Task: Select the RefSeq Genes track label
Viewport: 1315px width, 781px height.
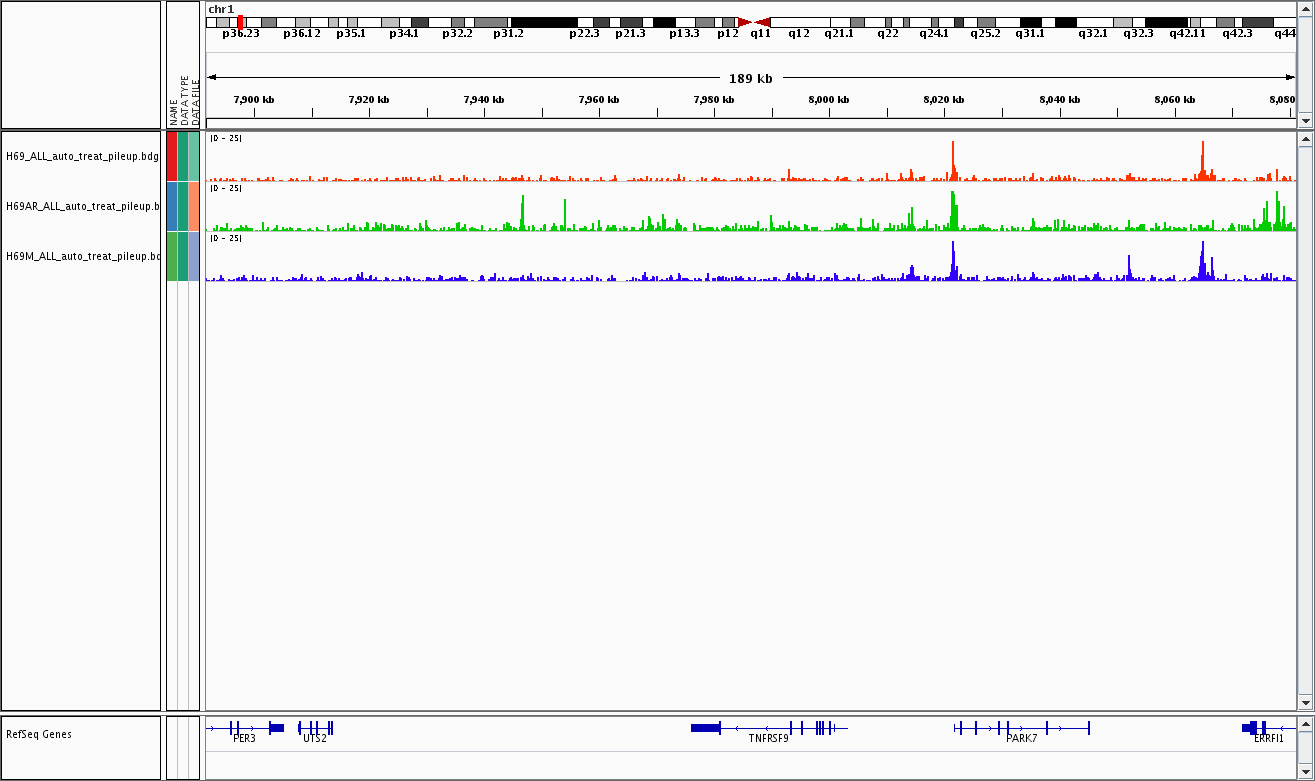Action: pos(39,734)
